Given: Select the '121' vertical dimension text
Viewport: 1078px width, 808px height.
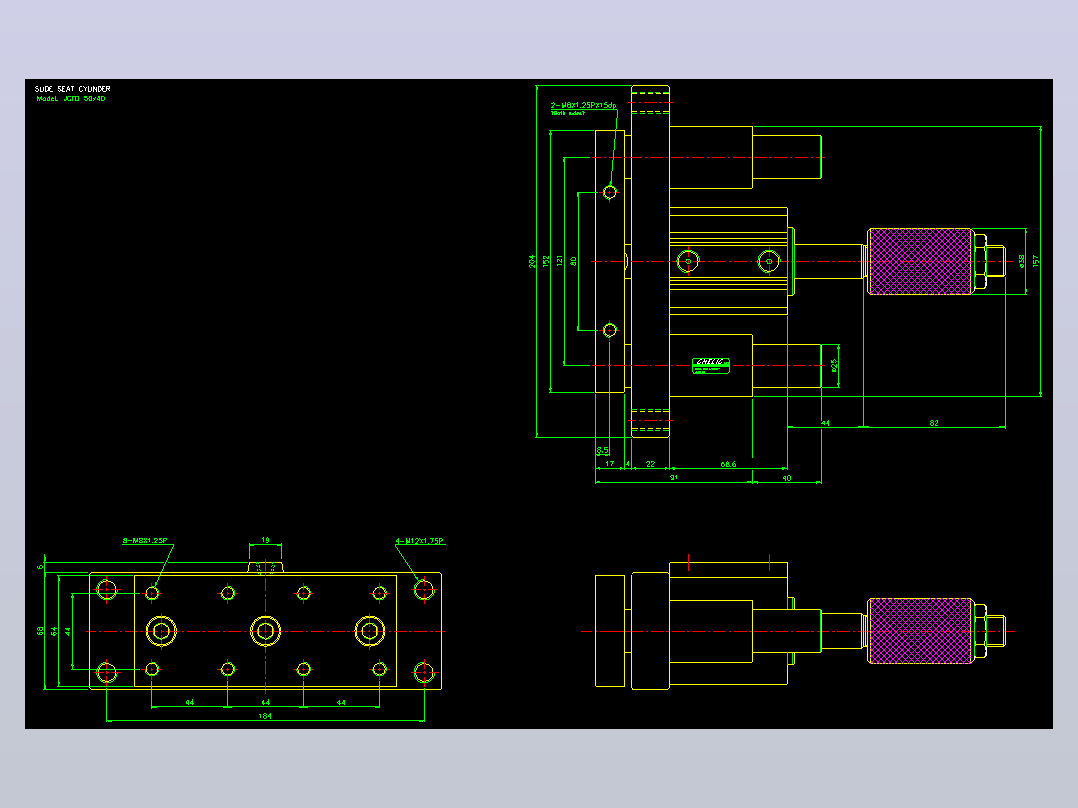Looking at the screenshot, I should coord(560,261).
